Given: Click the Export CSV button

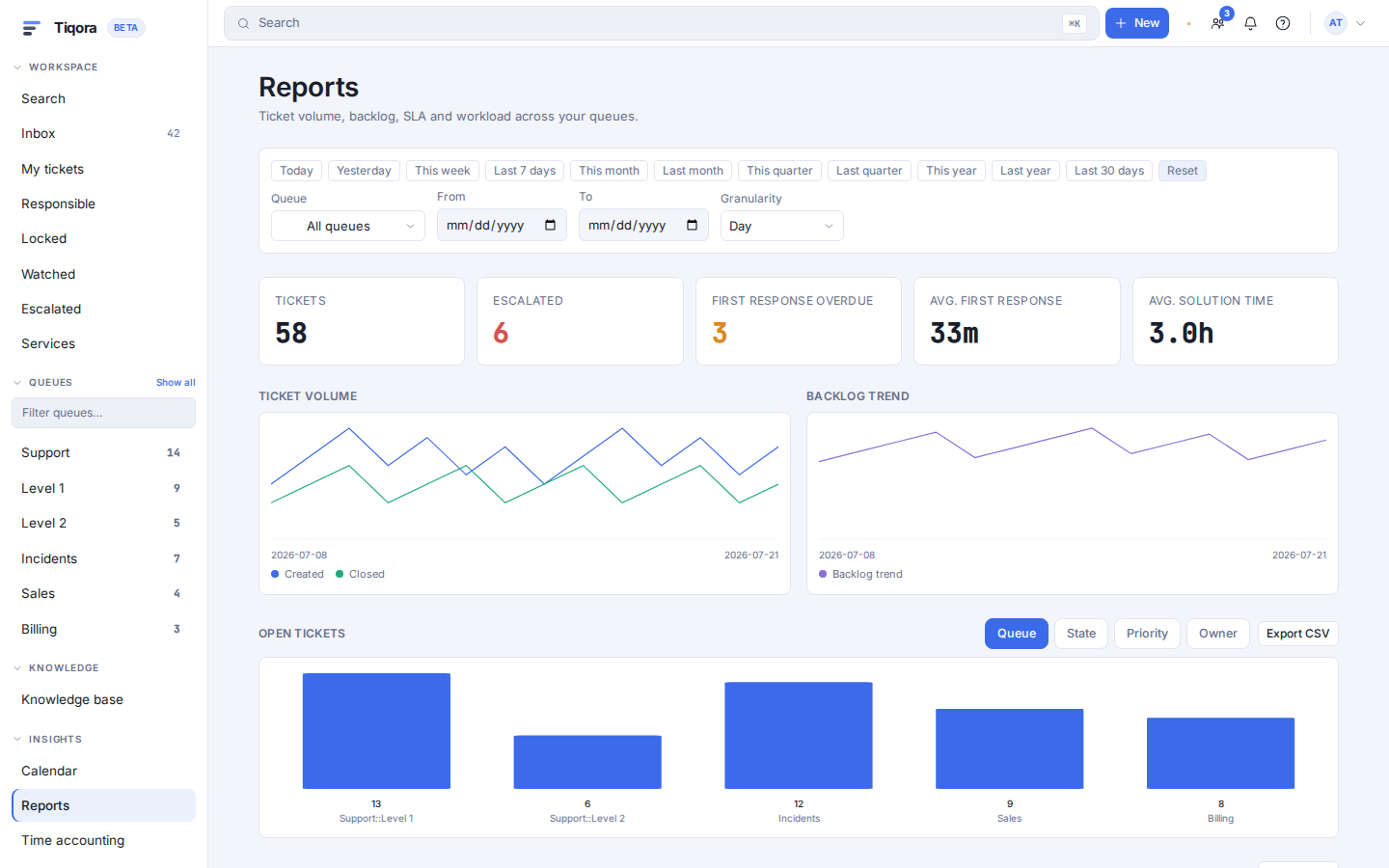Looking at the screenshot, I should point(1297,634).
